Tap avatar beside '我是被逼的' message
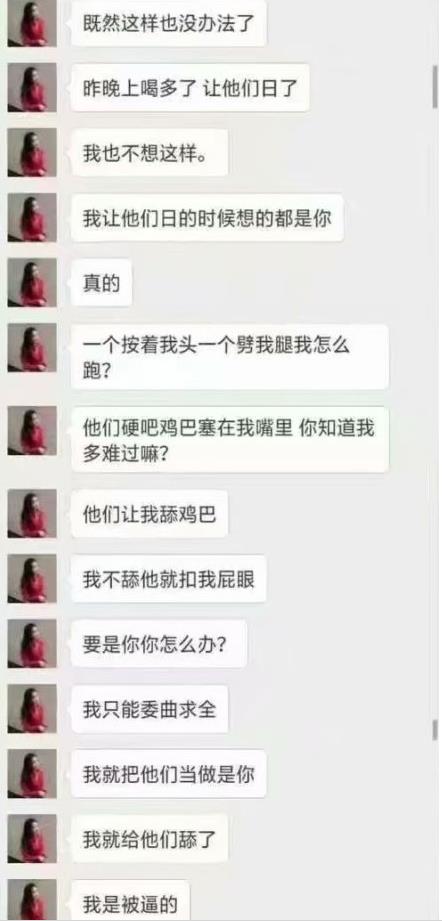The width and height of the screenshot is (442, 921). point(32,900)
